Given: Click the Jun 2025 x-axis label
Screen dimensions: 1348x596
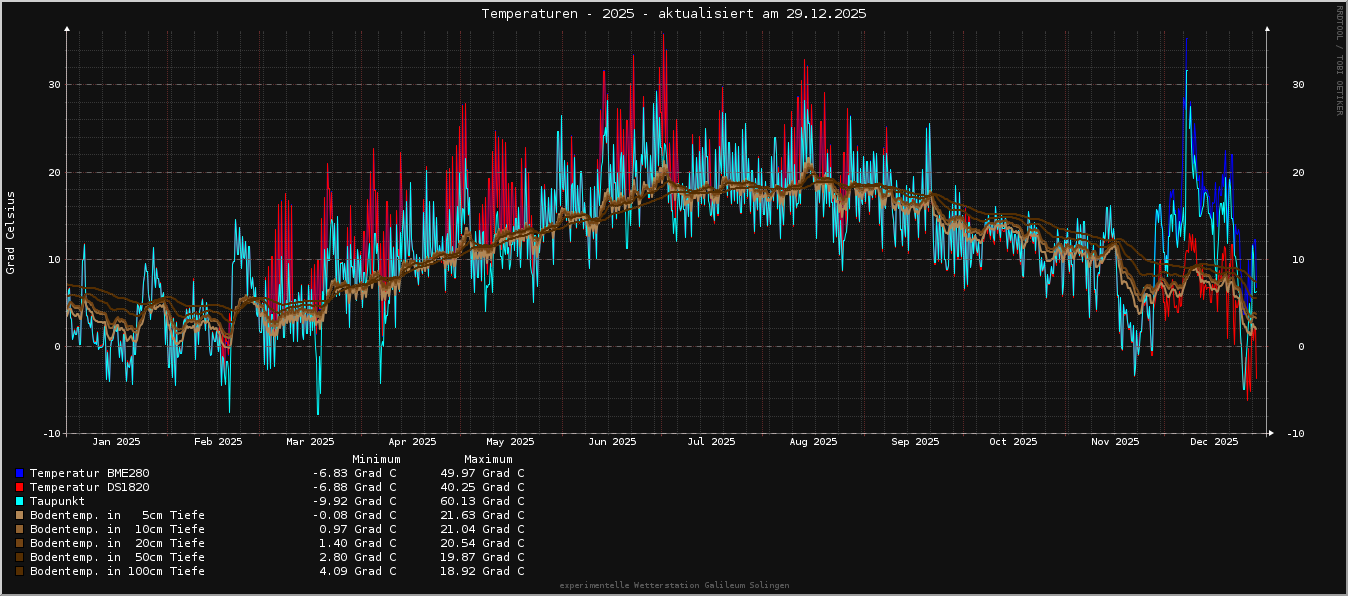Looking at the screenshot, I should (x=612, y=441).
